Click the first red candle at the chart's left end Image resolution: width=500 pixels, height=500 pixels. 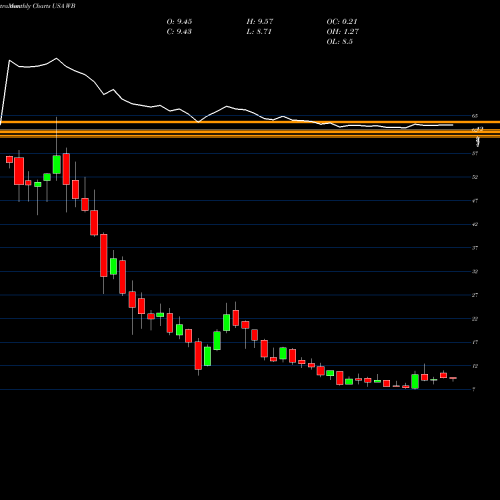click(9, 159)
